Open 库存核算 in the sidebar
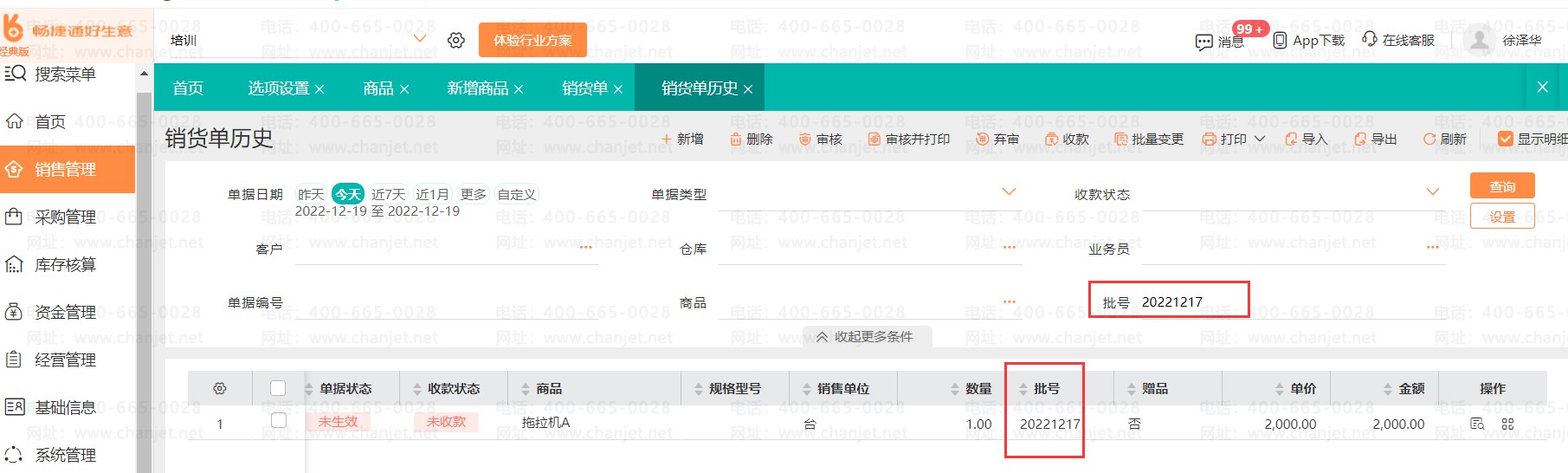Image resolution: width=1568 pixels, height=473 pixels. tap(68, 265)
